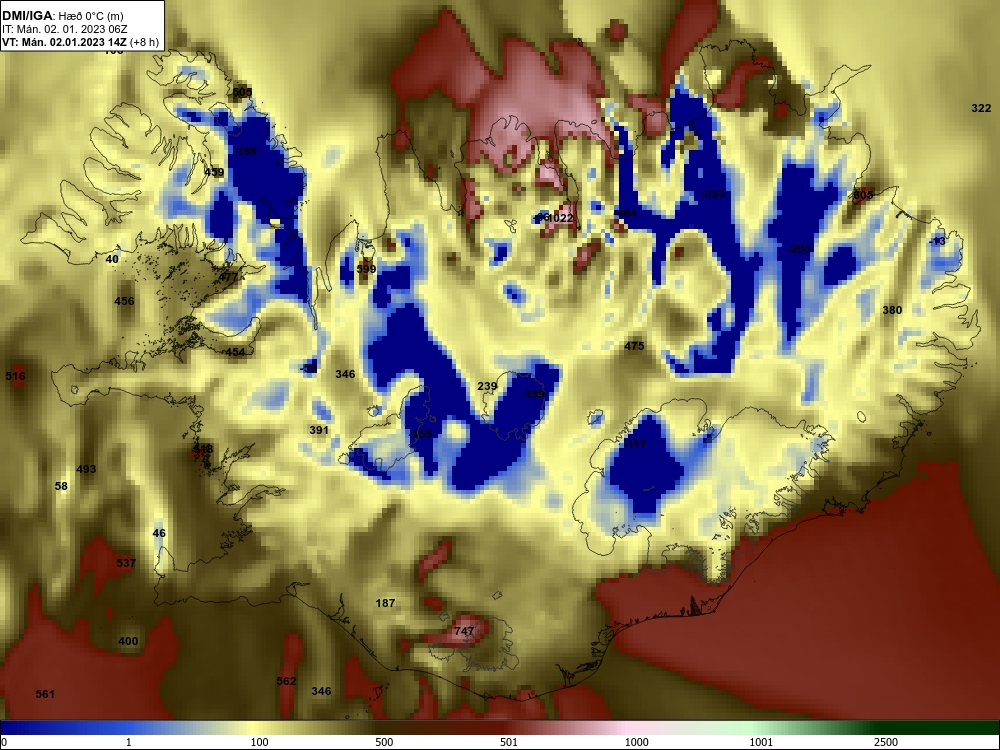The image size is (1000, 750).
Task: Click the 518 height value
Action: click(203, 450)
